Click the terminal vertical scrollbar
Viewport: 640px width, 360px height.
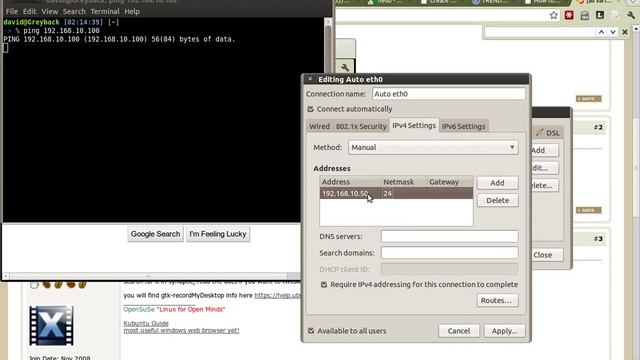pyautogui.click(x=328, y=119)
